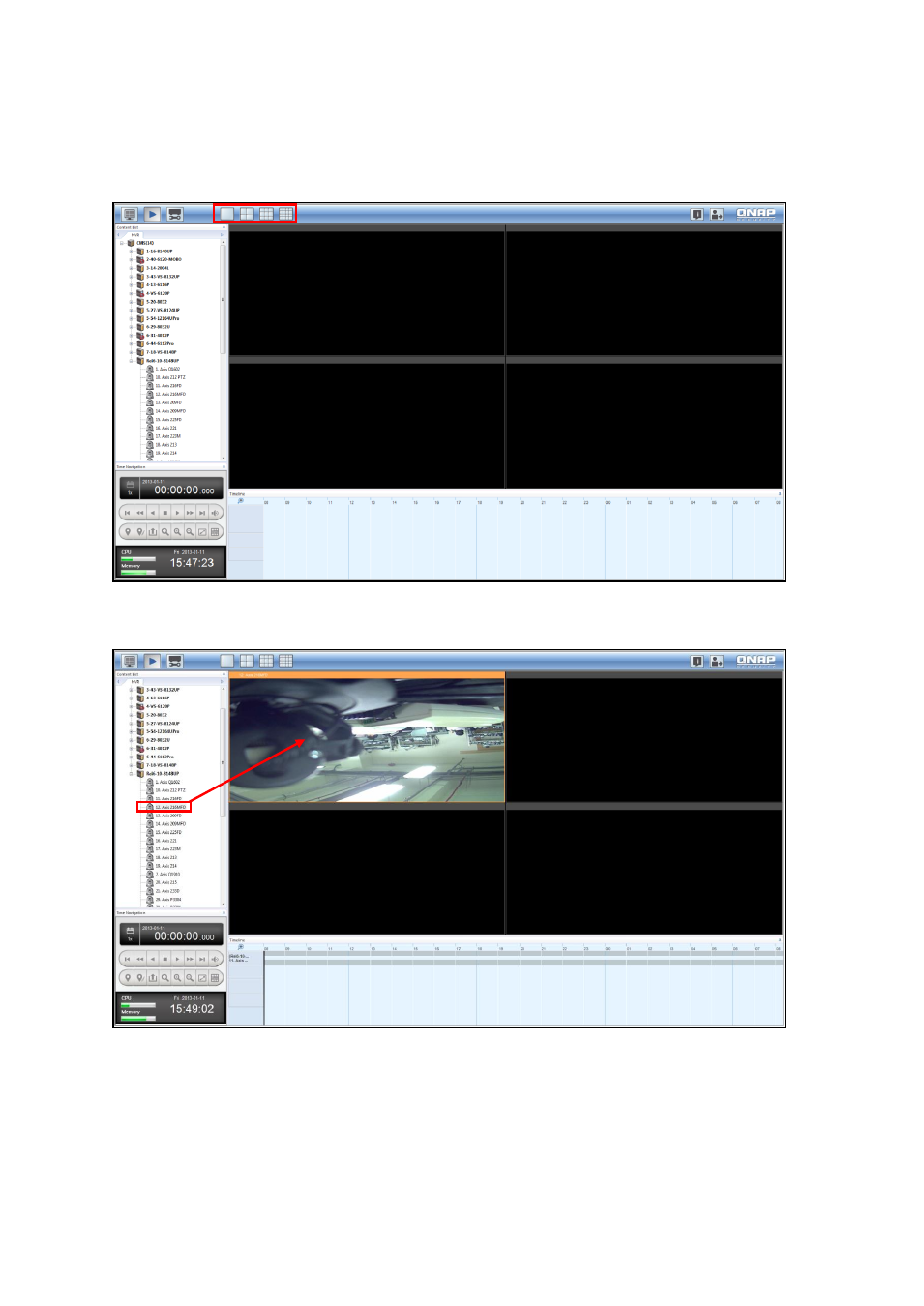Select 4x4 sixteen-channel layout in upper window
Image resolution: width=924 pixels, height=1306 pixels.
tap(286, 214)
